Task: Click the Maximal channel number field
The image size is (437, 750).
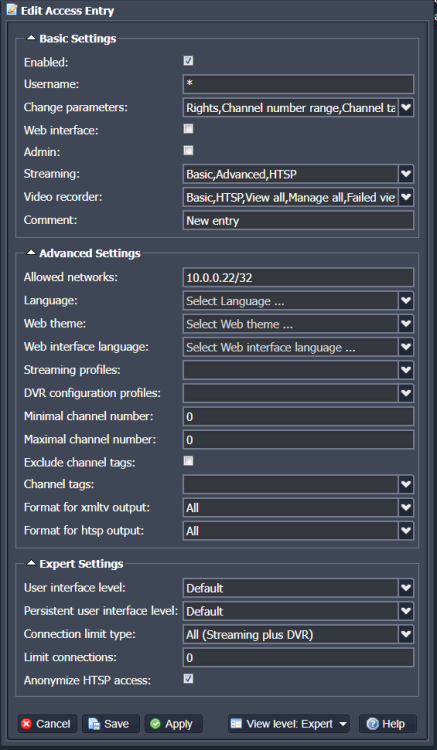Action: (x=298, y=440)
